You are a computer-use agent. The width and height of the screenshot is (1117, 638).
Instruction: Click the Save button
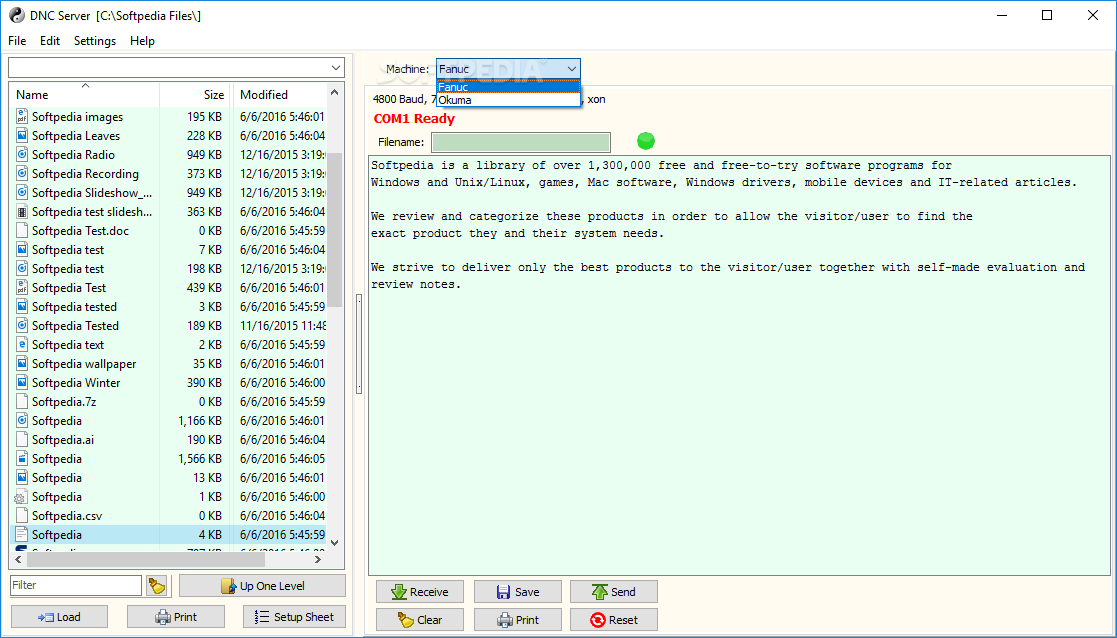click(x=518, y=592)
